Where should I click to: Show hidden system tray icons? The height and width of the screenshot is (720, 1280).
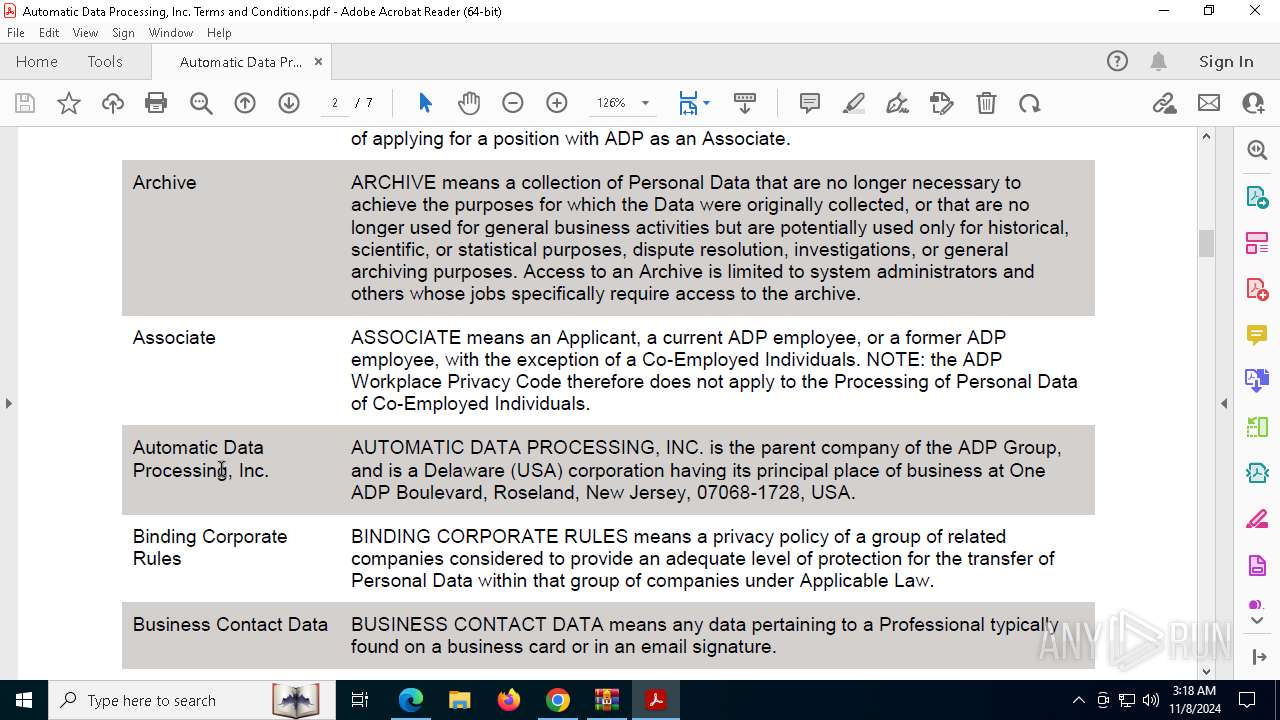coord(1078,700)
